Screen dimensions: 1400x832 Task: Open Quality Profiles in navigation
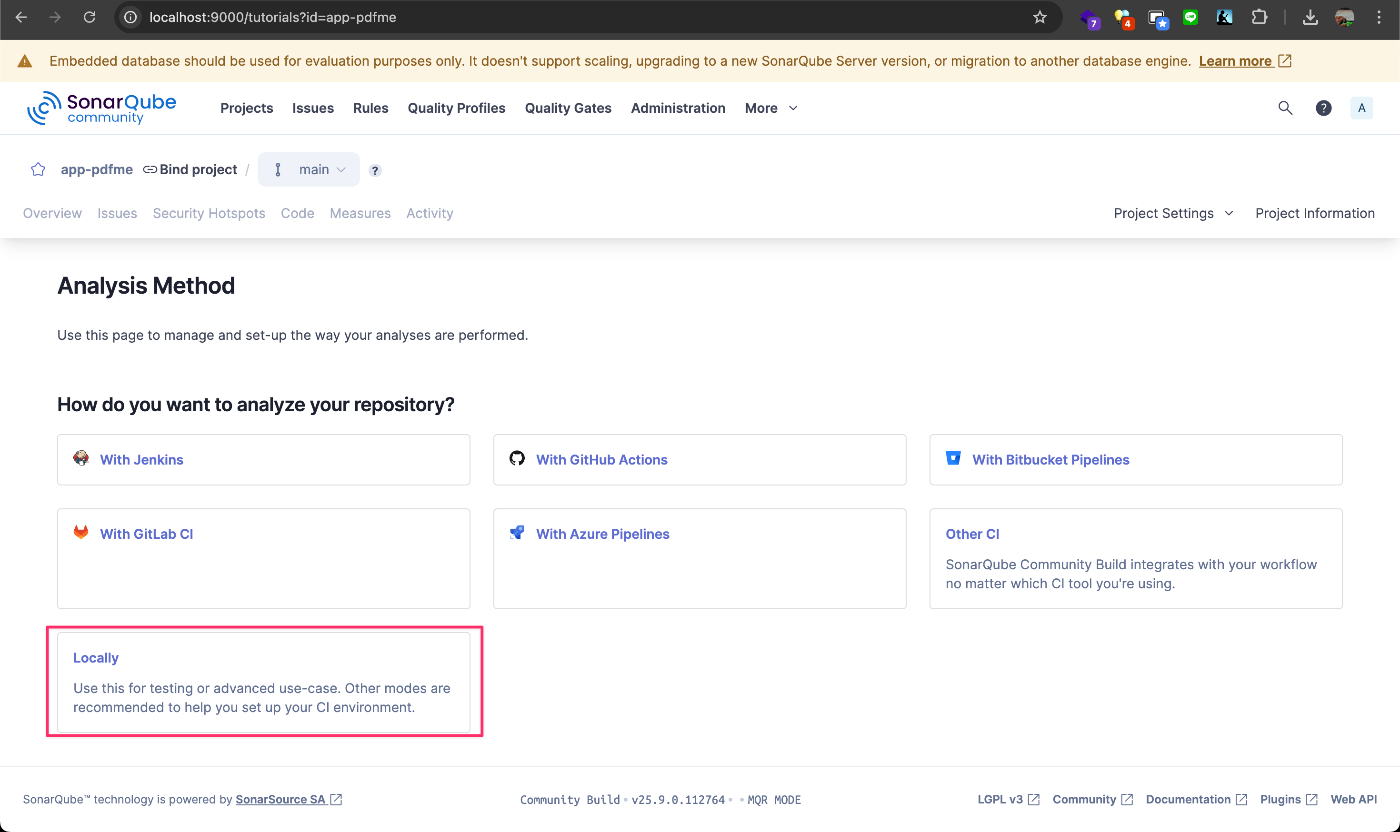456,108
